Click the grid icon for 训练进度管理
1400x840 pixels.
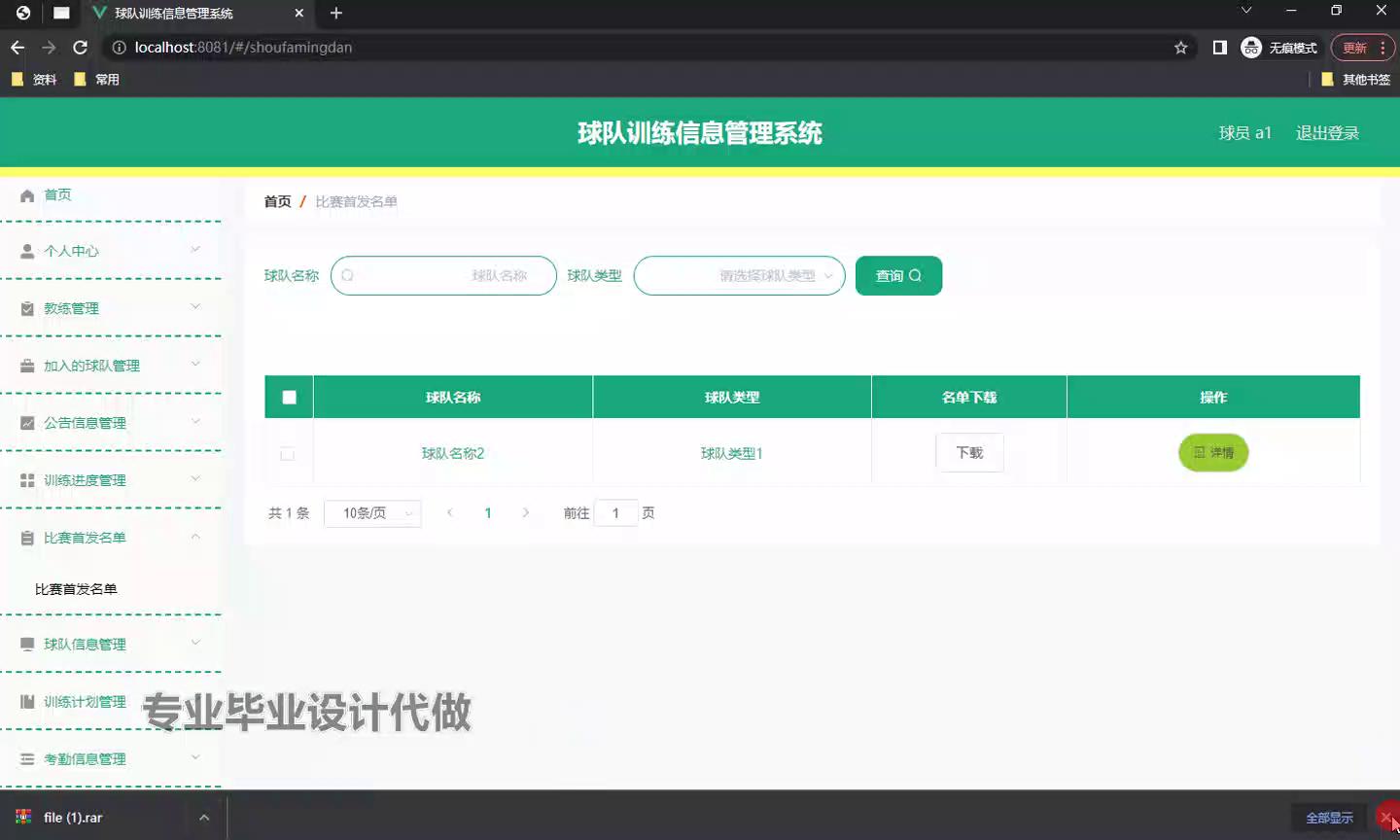click(x=27, y=480)
